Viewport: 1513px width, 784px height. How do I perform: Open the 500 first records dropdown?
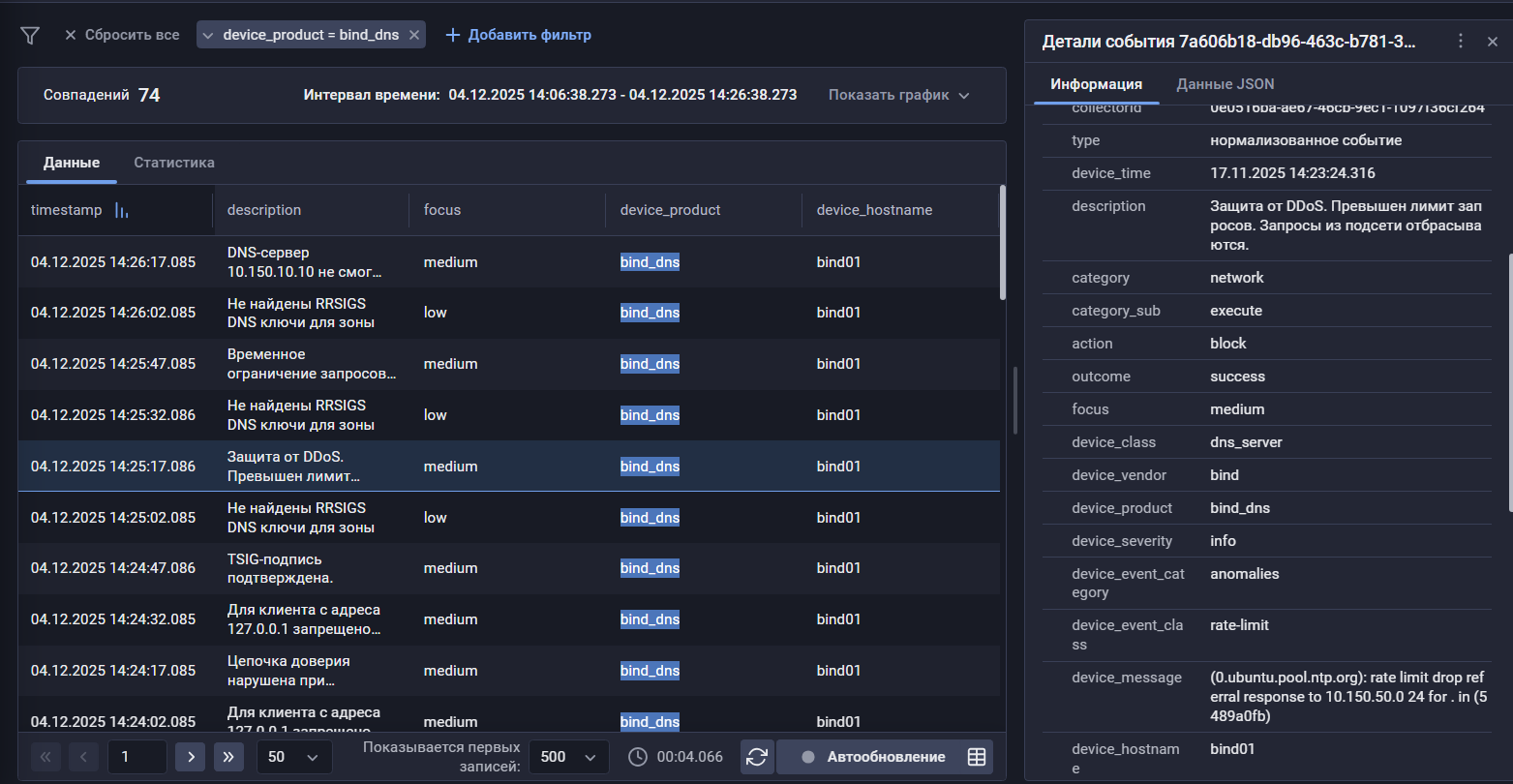click(x=568, y=757)
